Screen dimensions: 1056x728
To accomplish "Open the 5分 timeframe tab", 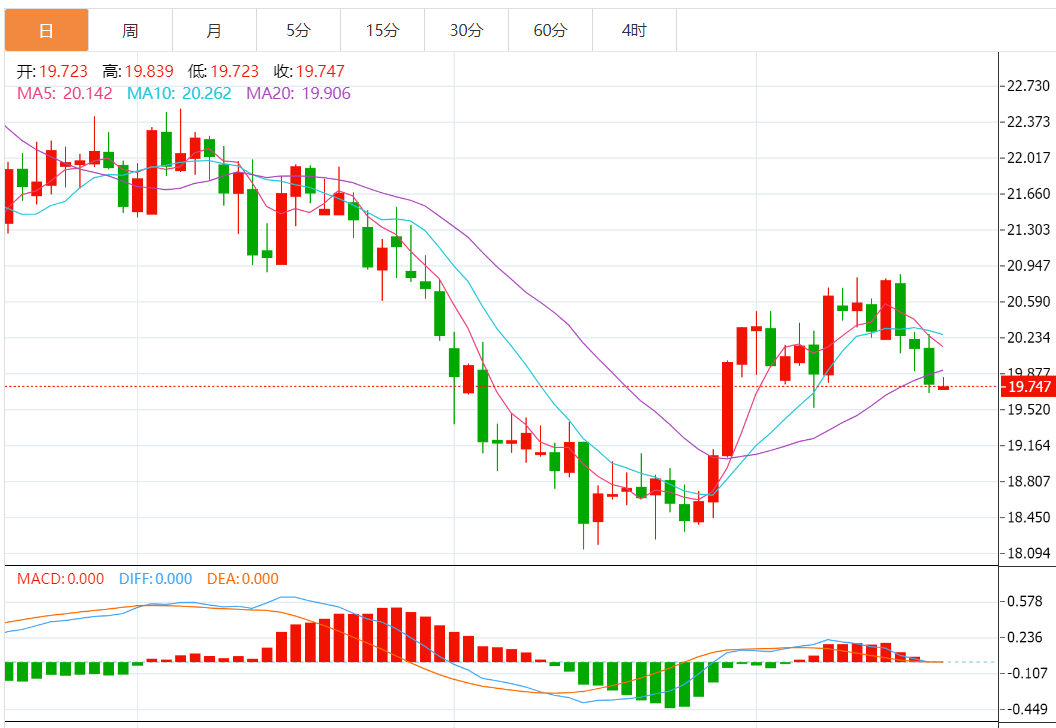I will [298, 30].
